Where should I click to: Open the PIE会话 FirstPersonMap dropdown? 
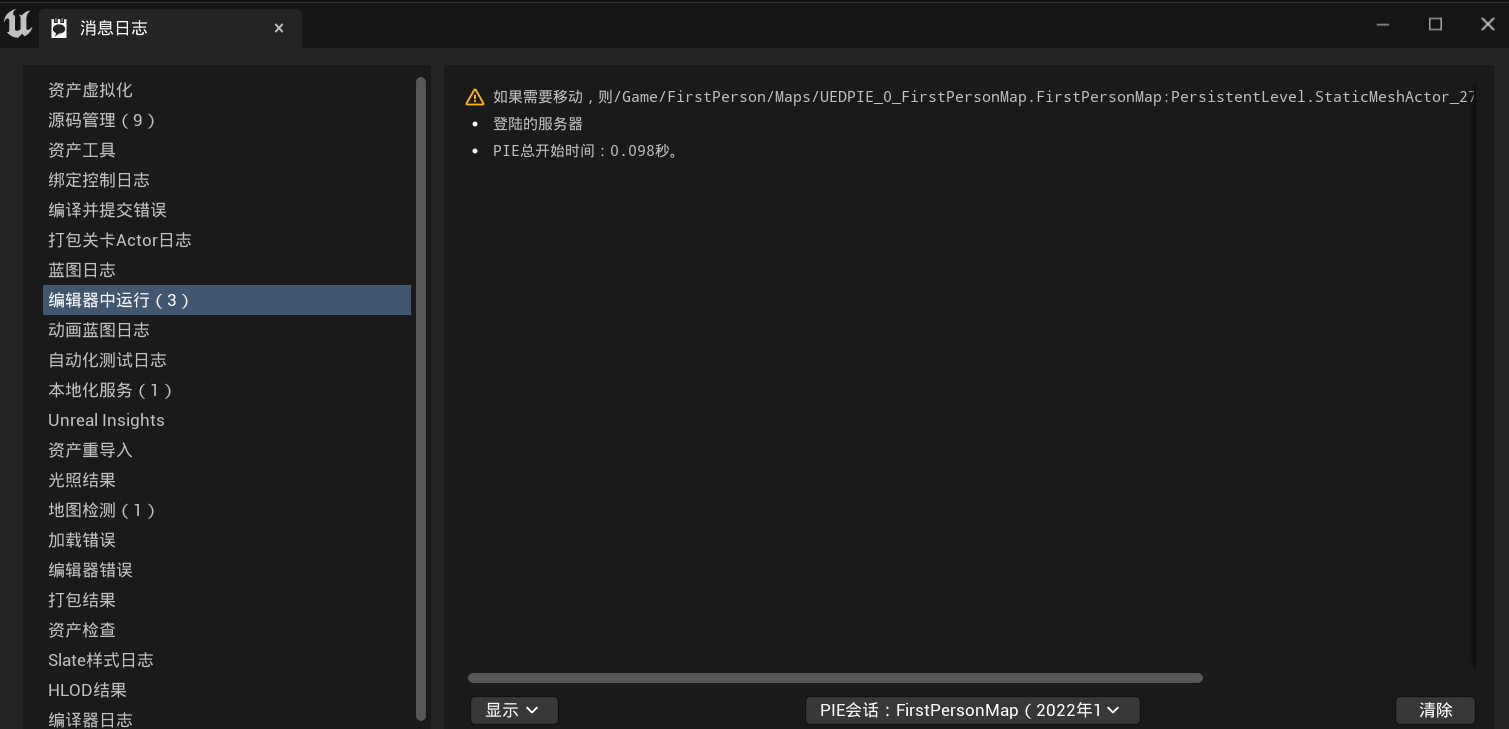[x=972, y=710]
